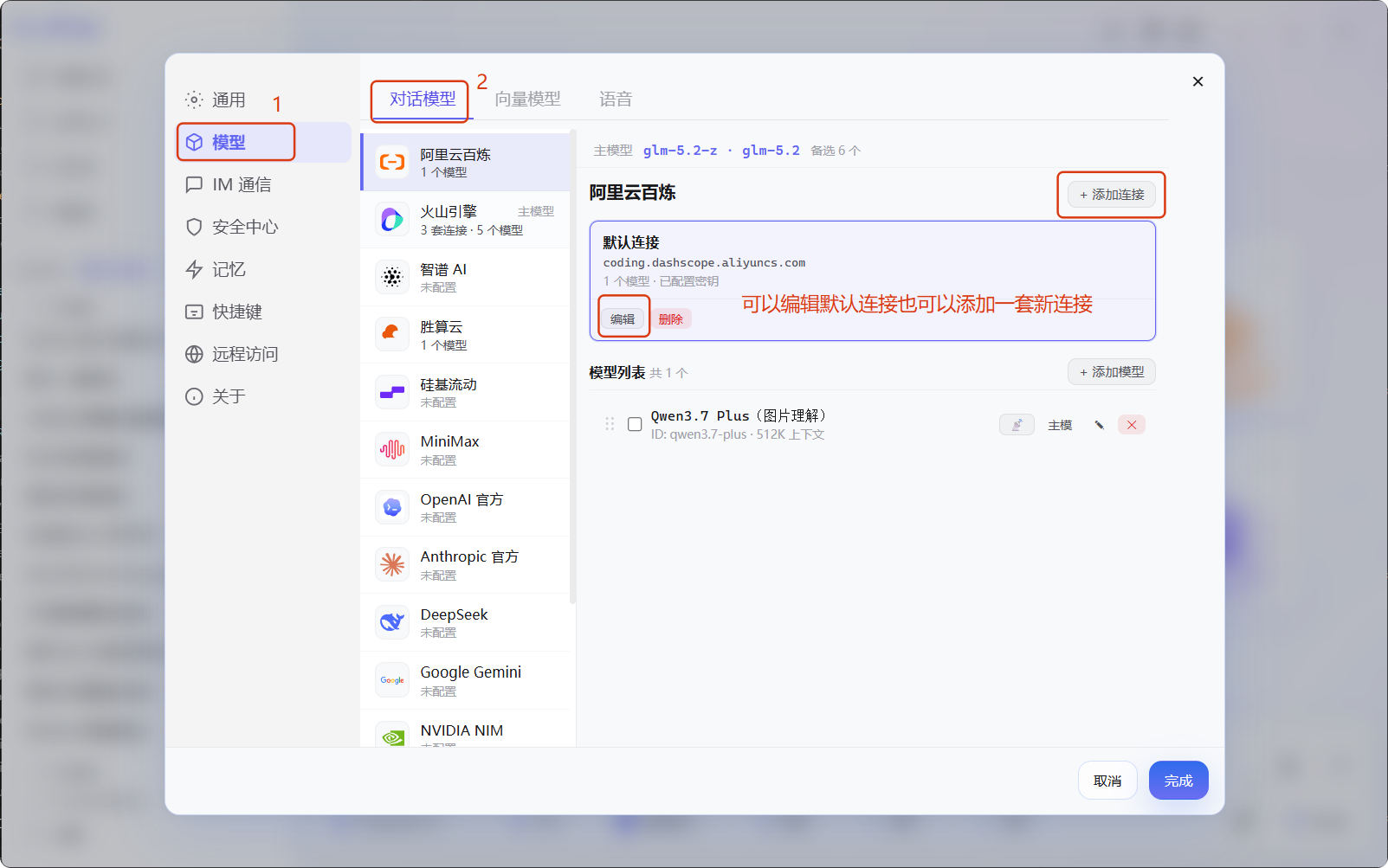Click the OpenAI 官方 logo icon
The height and width of the screenshot is (868, 1388).
(x=392, y=507)
